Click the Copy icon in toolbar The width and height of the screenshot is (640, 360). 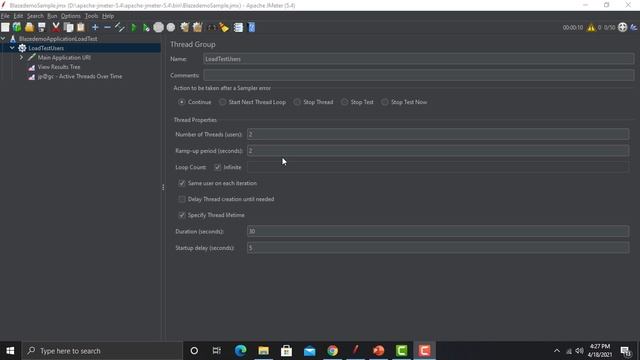pos(69,27)
